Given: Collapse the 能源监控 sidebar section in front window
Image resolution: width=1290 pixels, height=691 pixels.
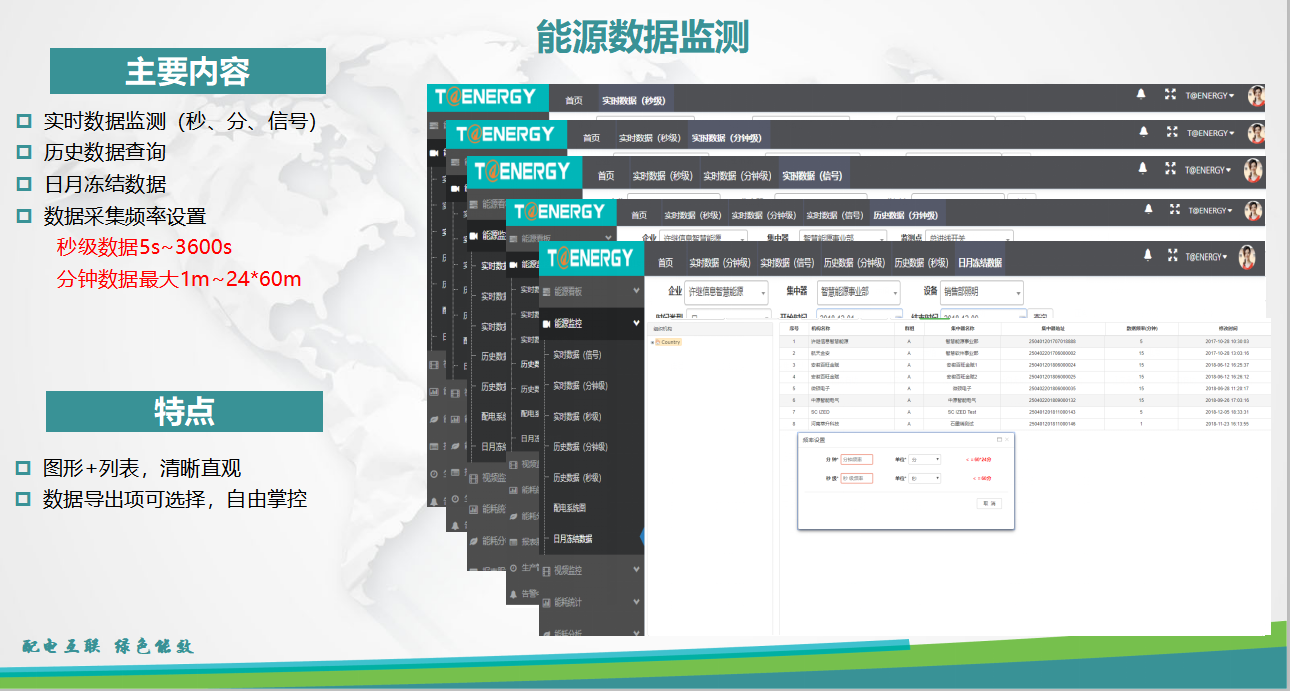Looking at the screenshot, I should (636, 323).
